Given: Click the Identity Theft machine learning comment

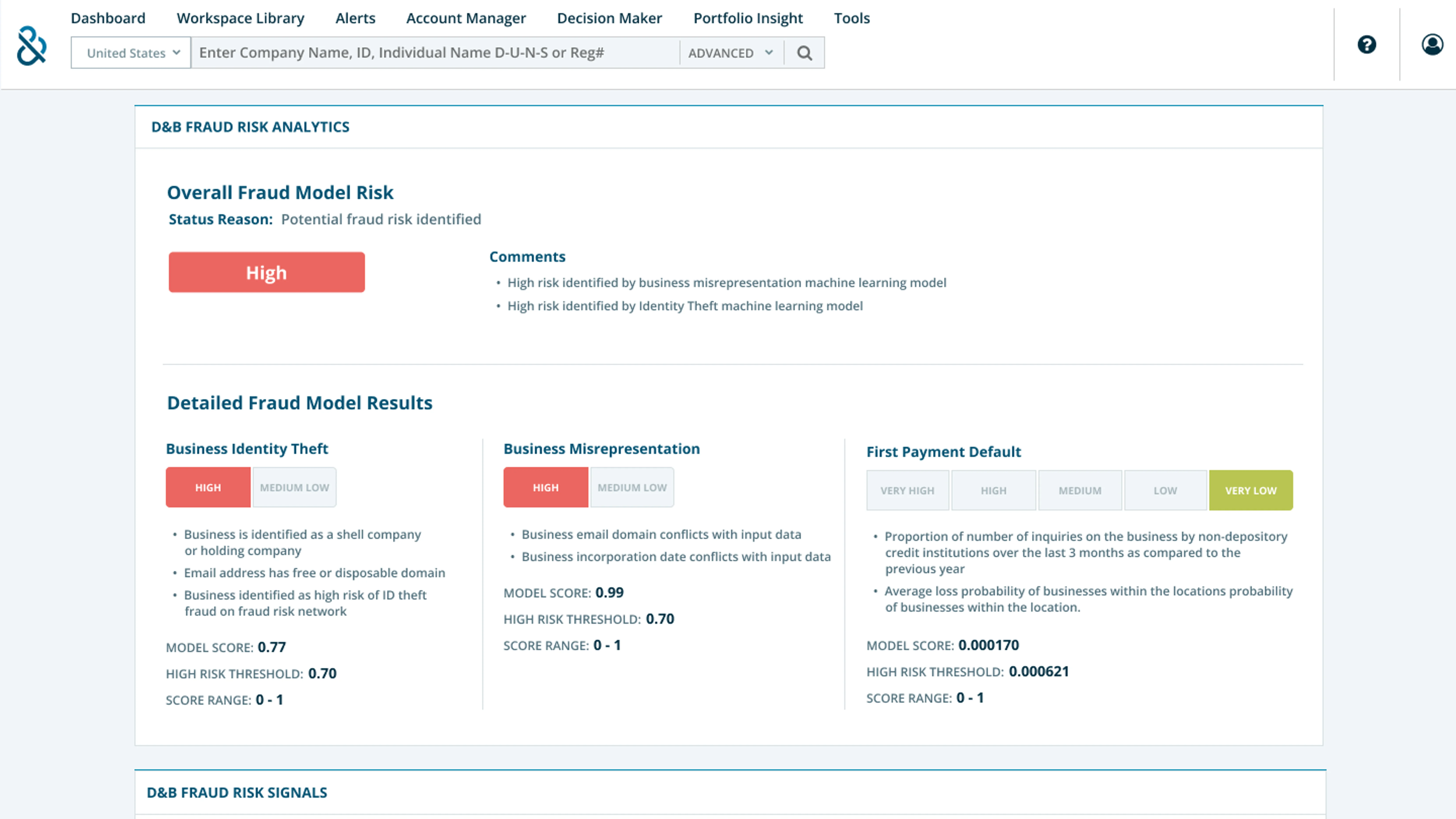Looking at the screenshot, I should click(685, 306).
